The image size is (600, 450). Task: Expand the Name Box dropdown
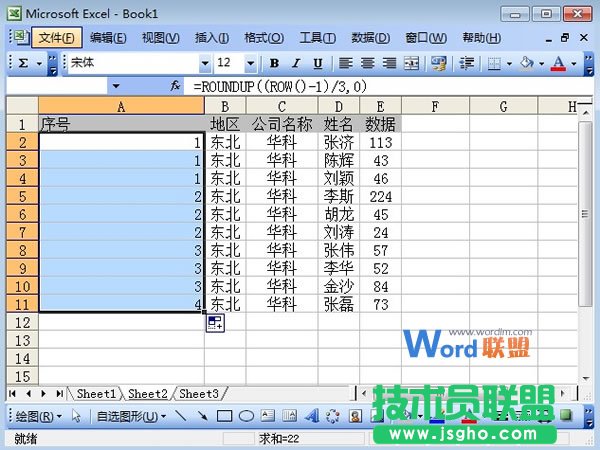pyautogui.click(x=116, y=87)
